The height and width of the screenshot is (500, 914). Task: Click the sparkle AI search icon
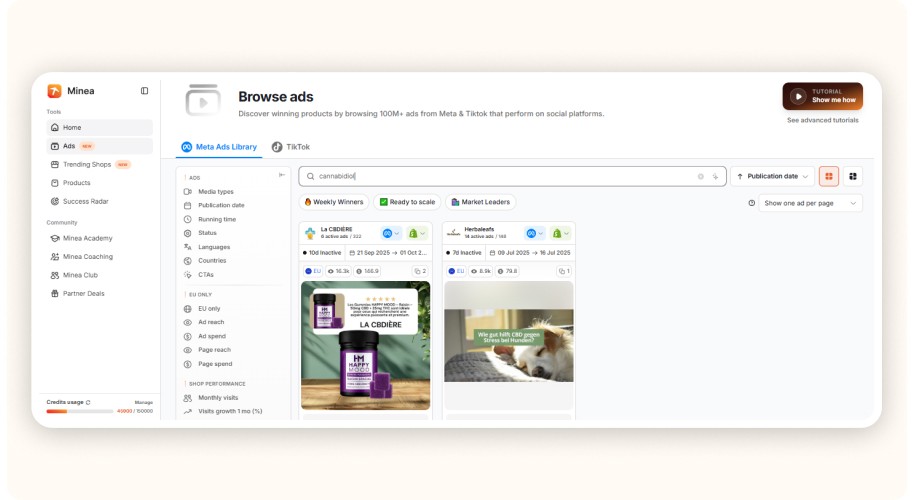(715, 176)
